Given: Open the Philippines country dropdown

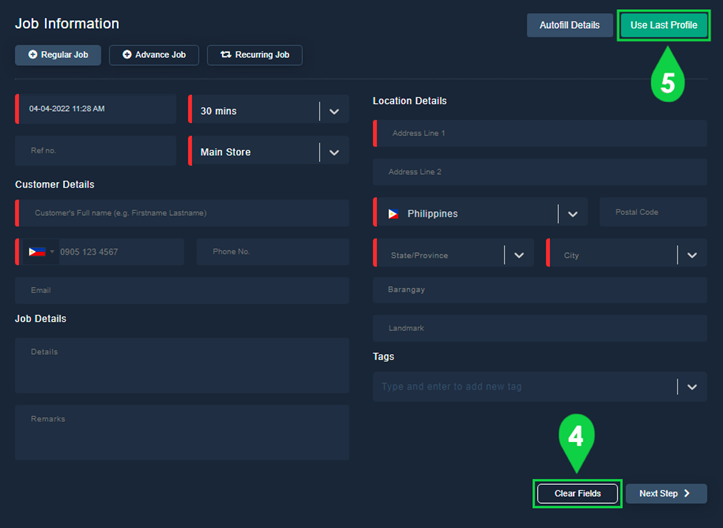Looking at the screenshot, I should click(573, 214).
